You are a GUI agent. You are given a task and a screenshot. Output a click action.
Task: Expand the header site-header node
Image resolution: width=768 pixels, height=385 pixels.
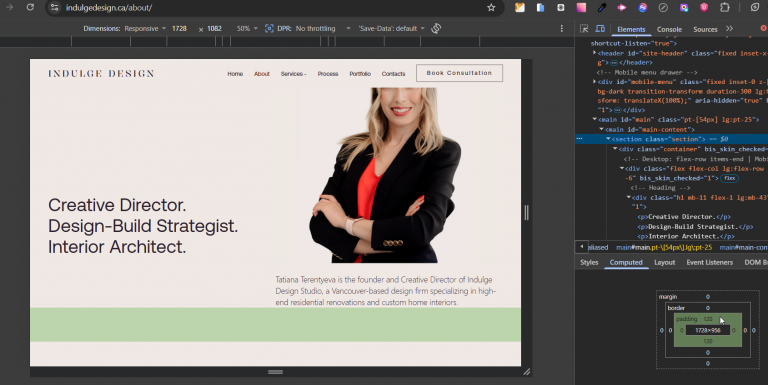click(595, 53)
